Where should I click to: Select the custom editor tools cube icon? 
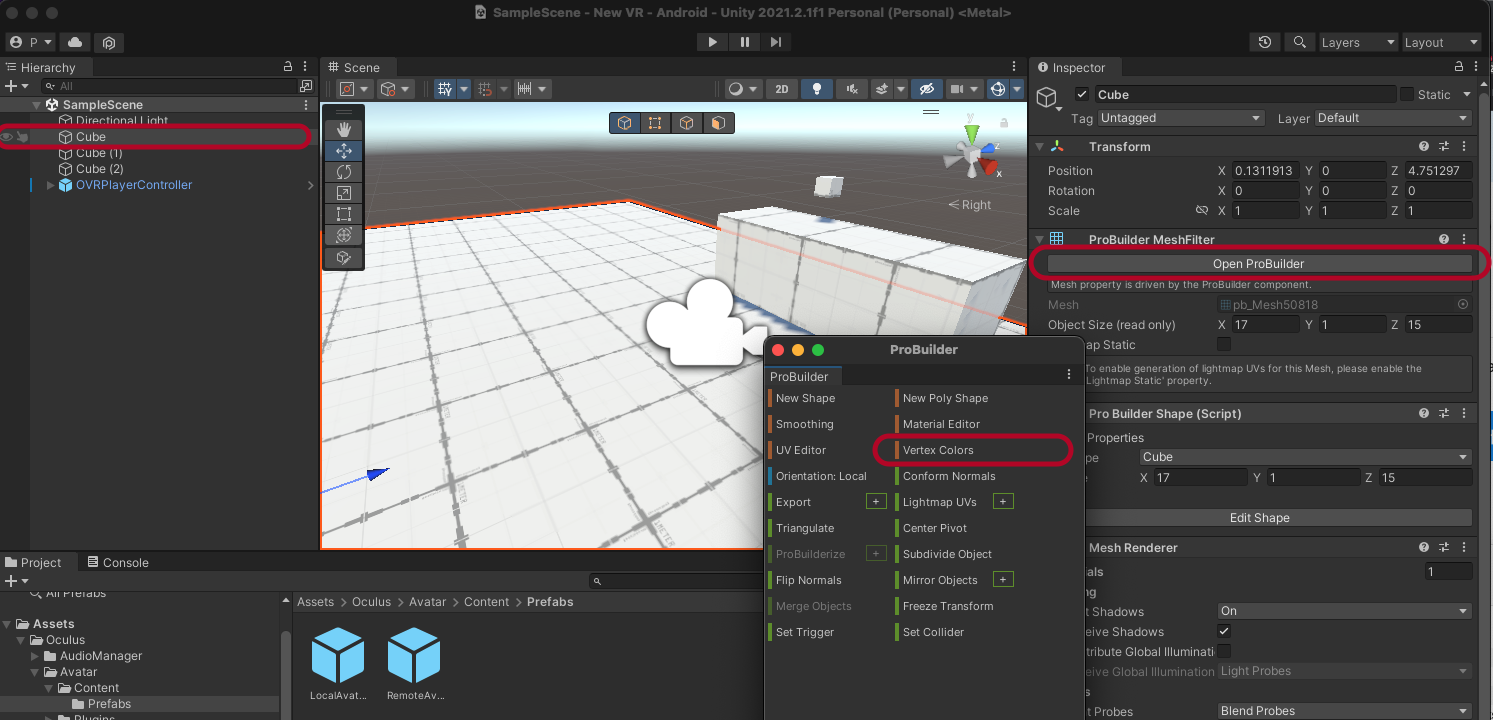(x=344, y=258)
